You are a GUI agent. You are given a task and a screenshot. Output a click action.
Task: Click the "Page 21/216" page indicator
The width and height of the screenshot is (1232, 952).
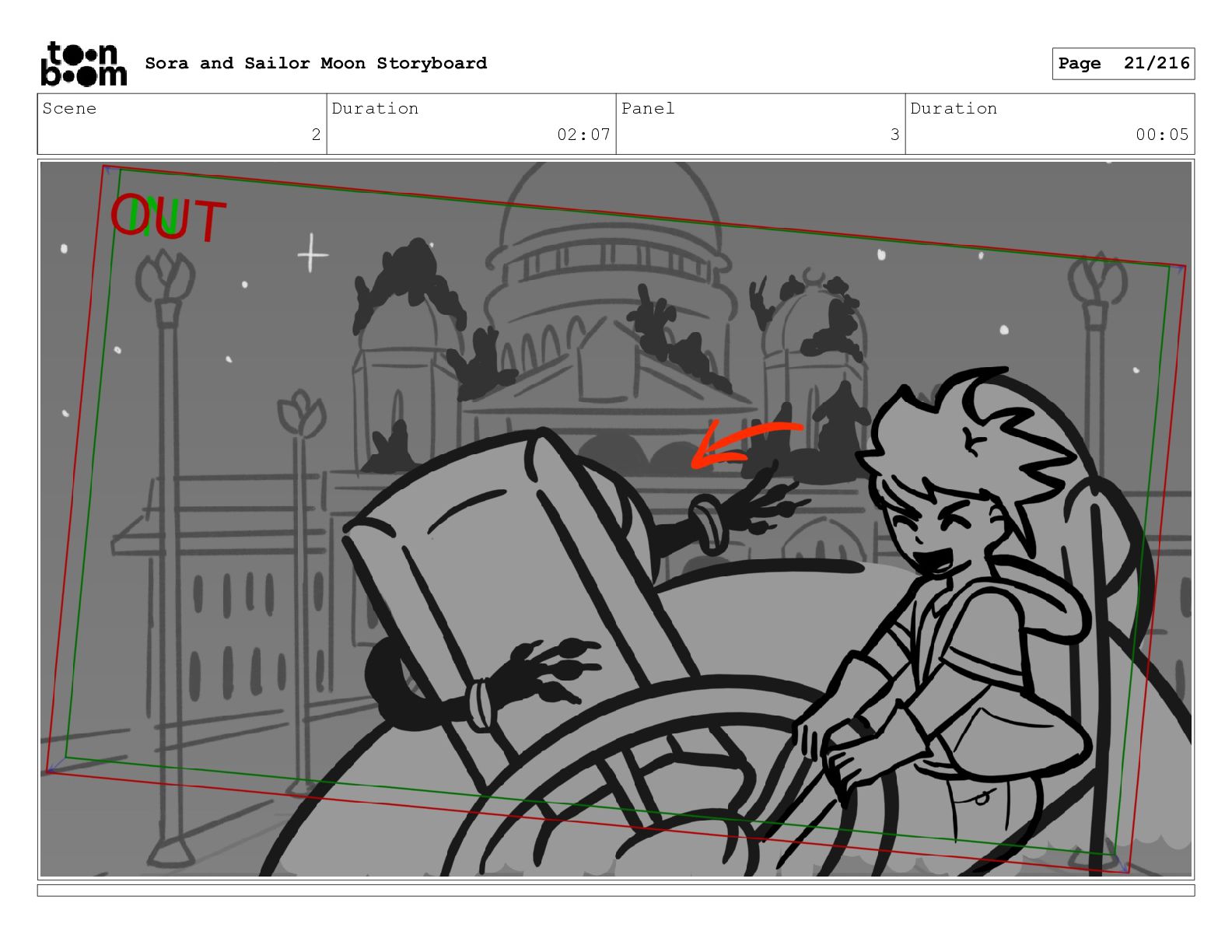[1123, 64]
